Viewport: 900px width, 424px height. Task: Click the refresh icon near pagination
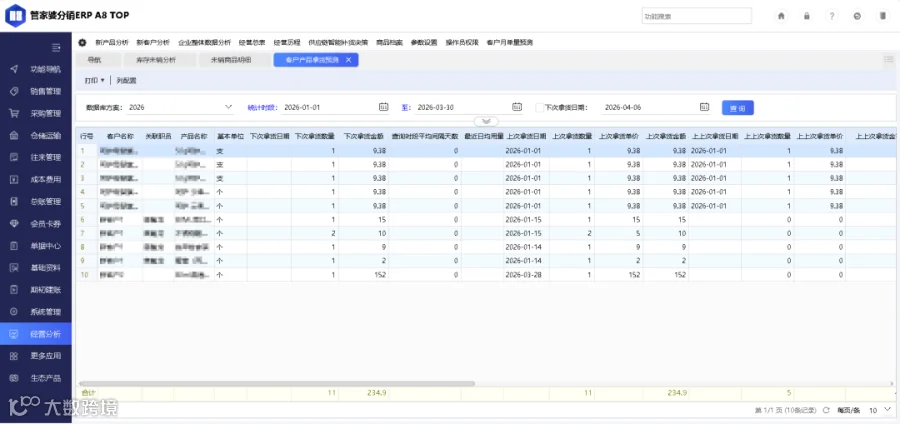point(826,410)
